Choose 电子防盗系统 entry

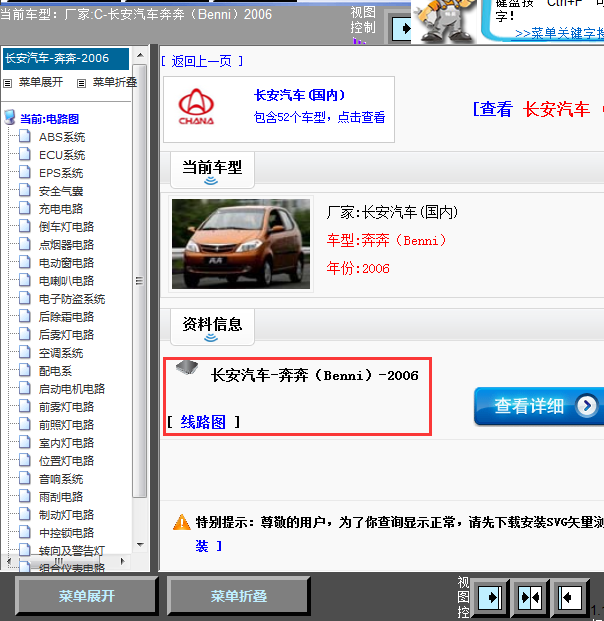[72, 299]
